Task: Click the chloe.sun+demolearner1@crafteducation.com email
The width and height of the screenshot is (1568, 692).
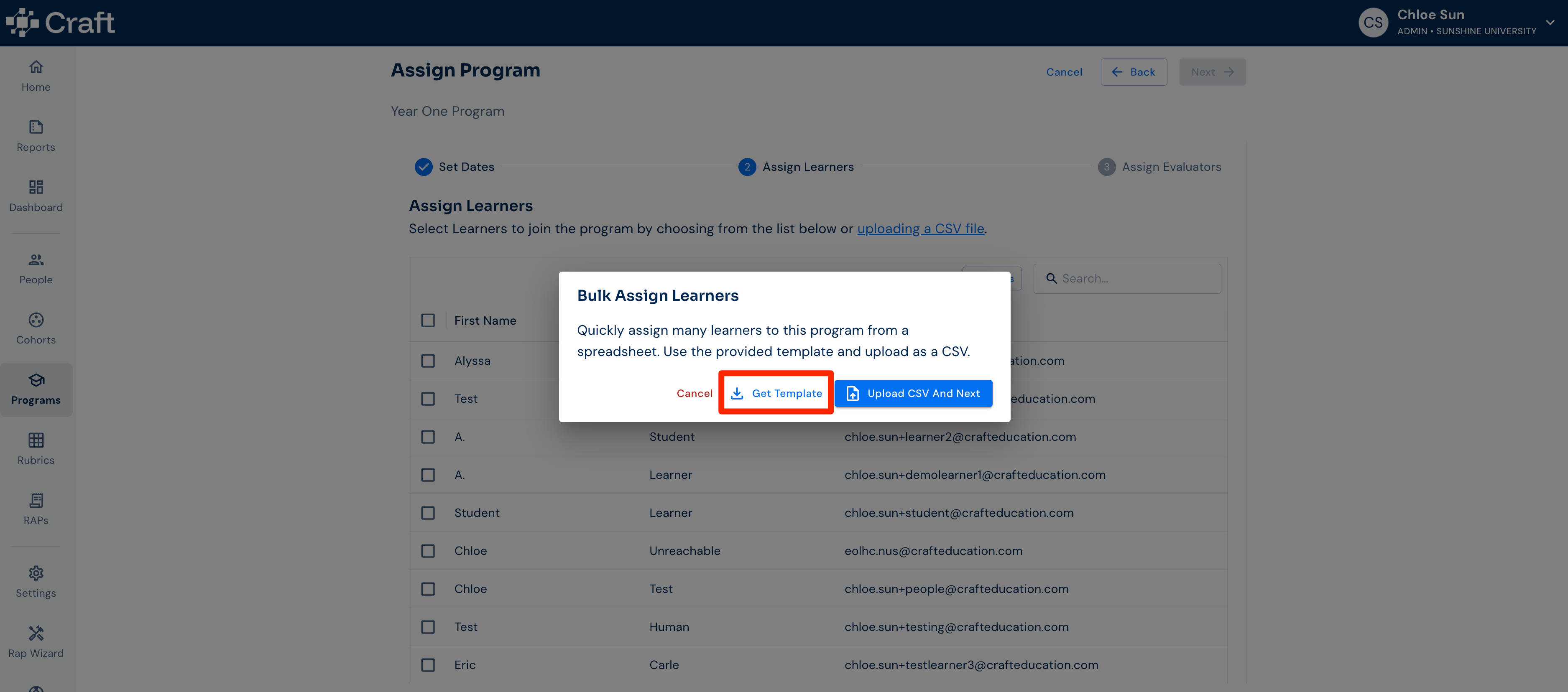Action: (x=975, y=475)
